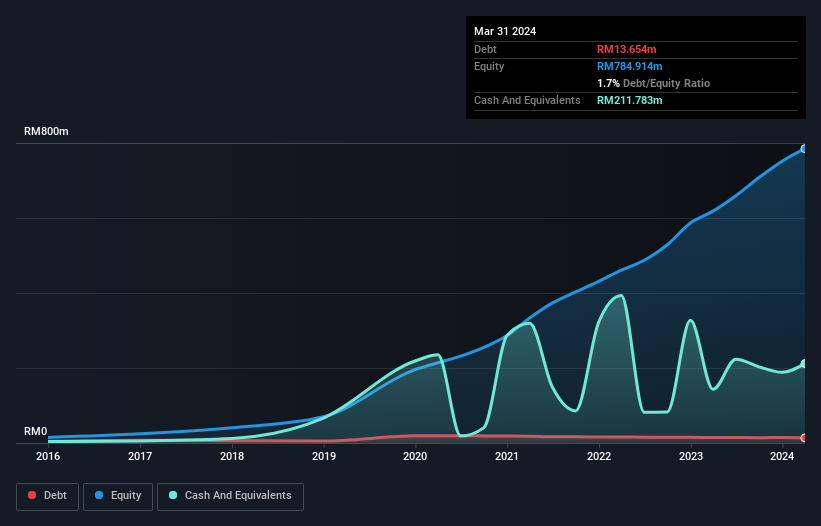The width and height of the screenshot is (821, 526).
Task: Click the RM0 y-axis label
Action: [36, 432]
